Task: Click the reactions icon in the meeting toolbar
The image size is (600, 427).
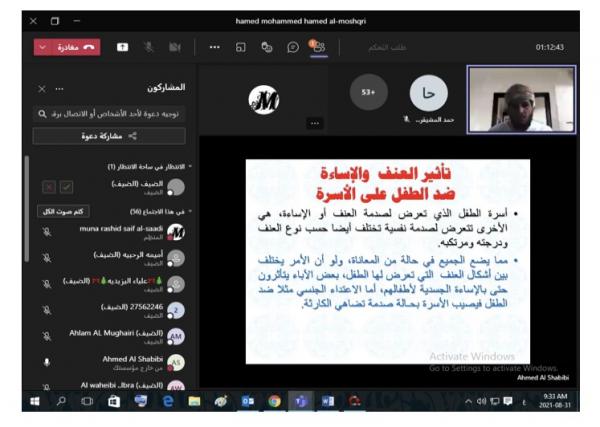Action: coord(267,47)
